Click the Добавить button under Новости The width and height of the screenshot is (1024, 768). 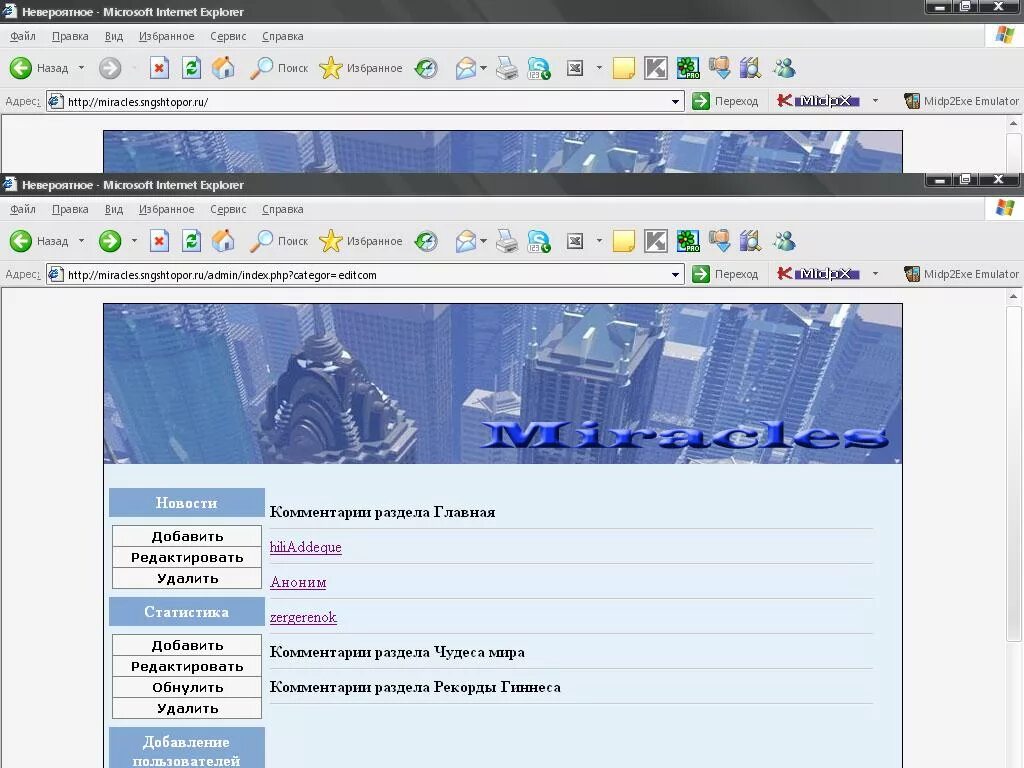tap(186, 536)
